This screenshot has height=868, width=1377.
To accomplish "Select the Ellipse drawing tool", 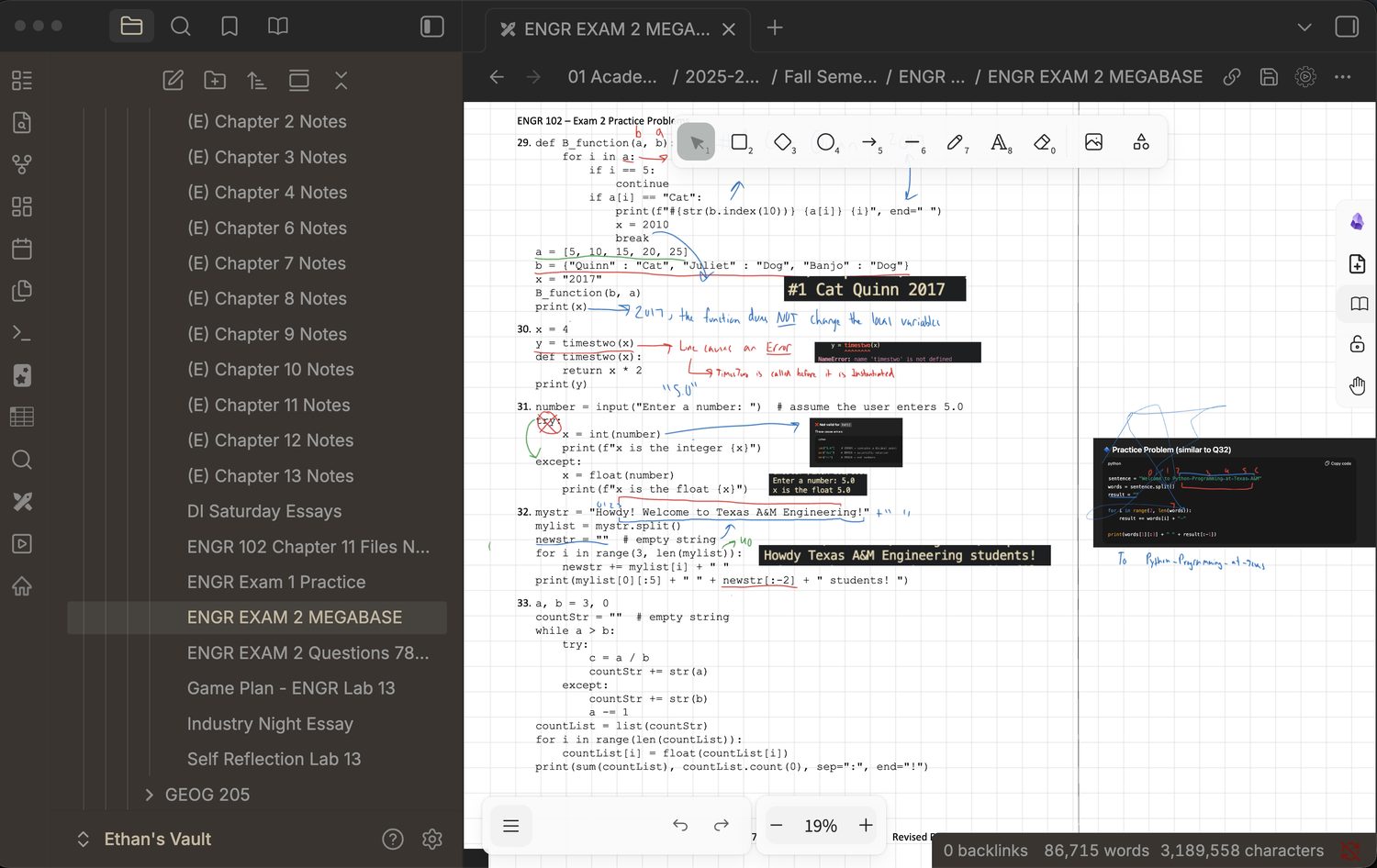I will 826,142.
